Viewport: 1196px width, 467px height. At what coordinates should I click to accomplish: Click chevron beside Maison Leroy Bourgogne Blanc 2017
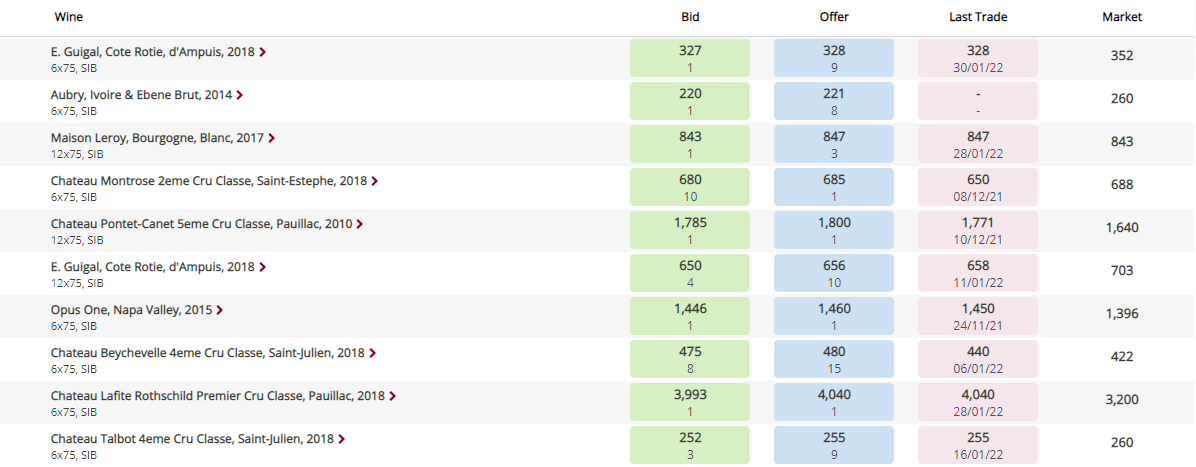pos(272,138)
